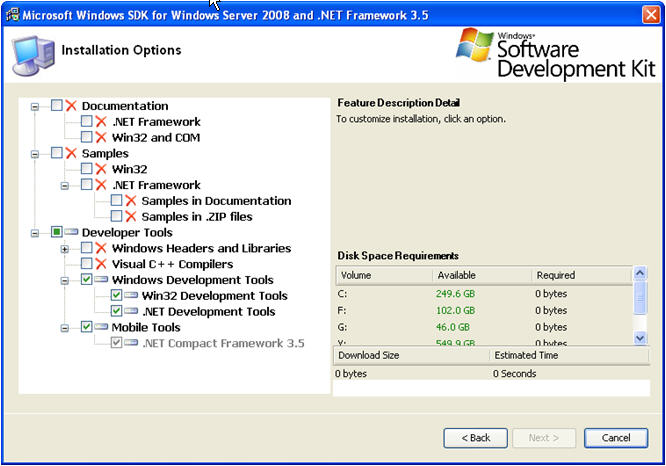
Task: Check the Win32 and COM checkbox
Action: point(86,137)
